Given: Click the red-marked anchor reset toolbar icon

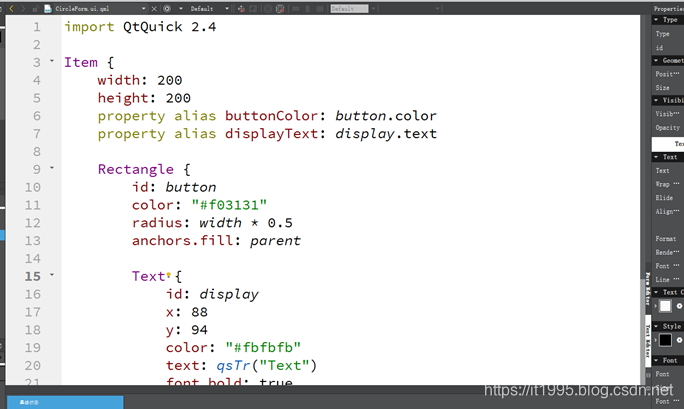Looking at the screenshot, I should 241,9.
